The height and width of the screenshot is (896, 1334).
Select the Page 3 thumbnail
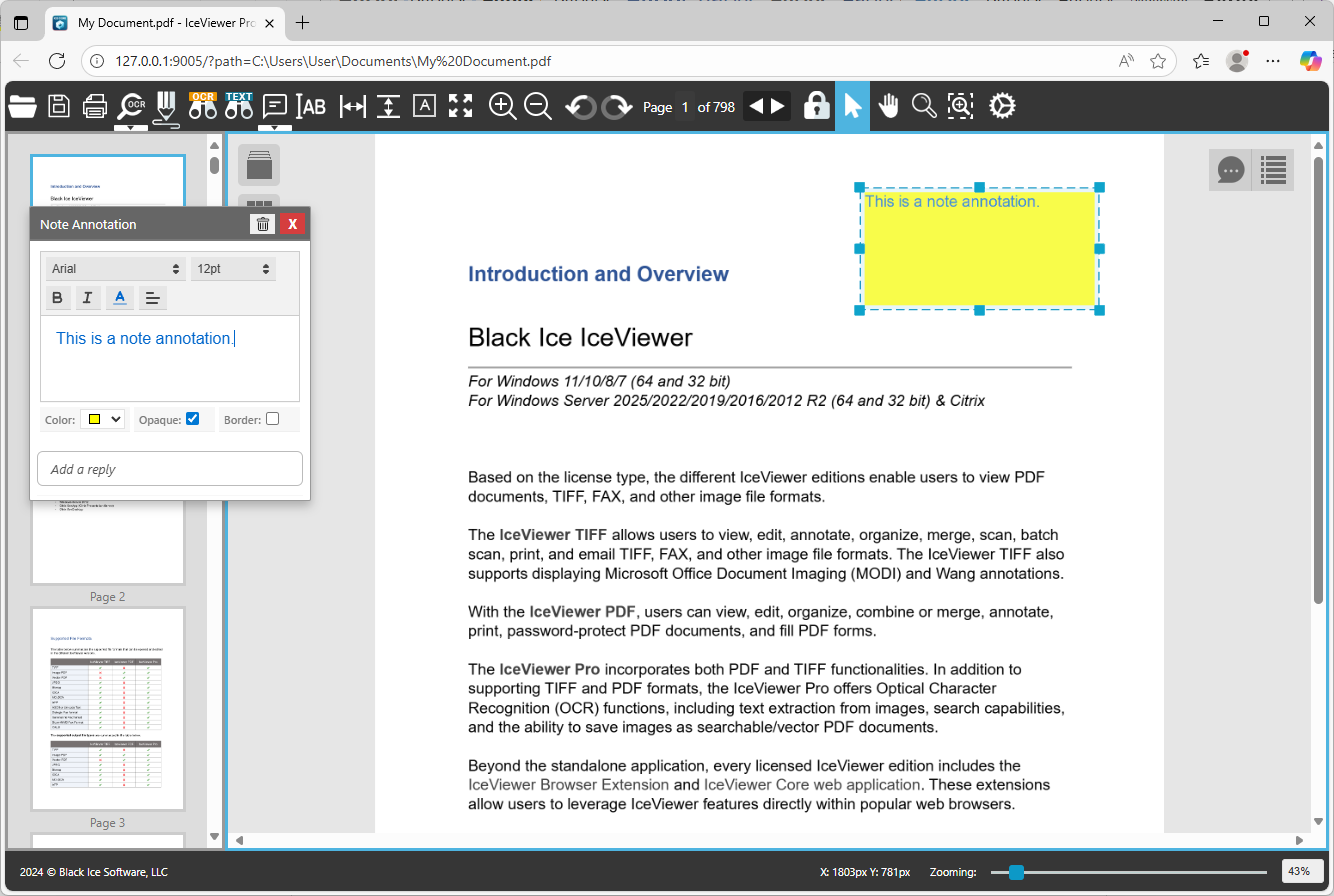[x=108, y=708]
